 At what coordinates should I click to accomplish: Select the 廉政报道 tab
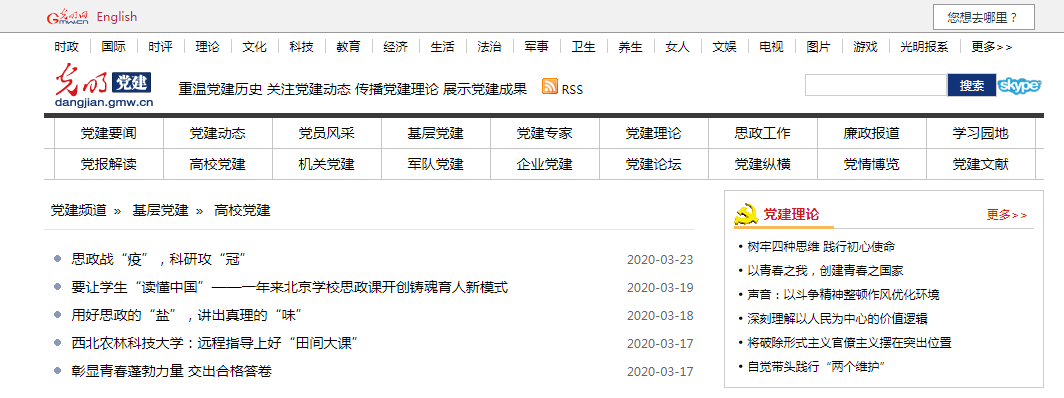tap(872, 134)
